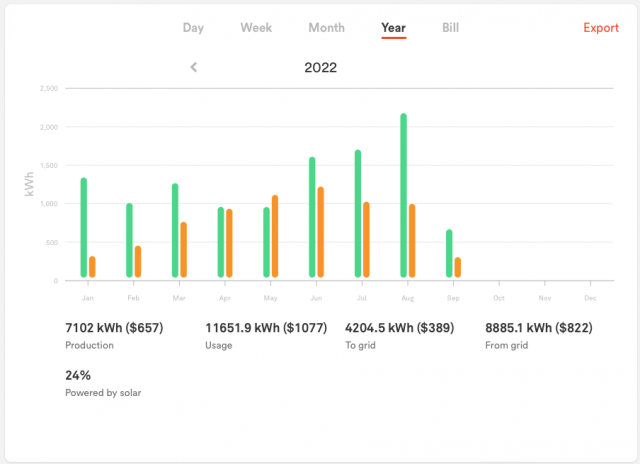The height and width of the screenshot is (464, 640).
Task: Switch to the Day tab
Action: tap(193, 28)
